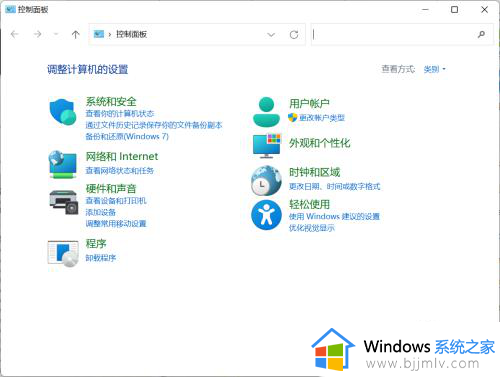Open the 系统和安全 category link
Viewport: 500px width, 377px height.
click(x=111, y=102)
